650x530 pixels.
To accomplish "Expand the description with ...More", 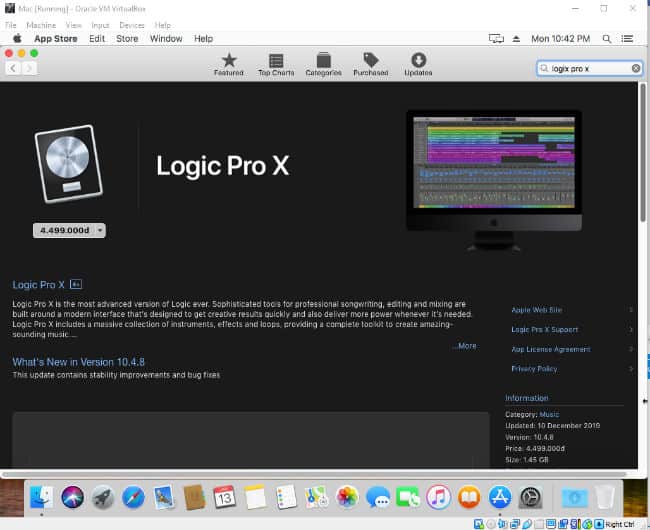I will (x=465, y=346).
